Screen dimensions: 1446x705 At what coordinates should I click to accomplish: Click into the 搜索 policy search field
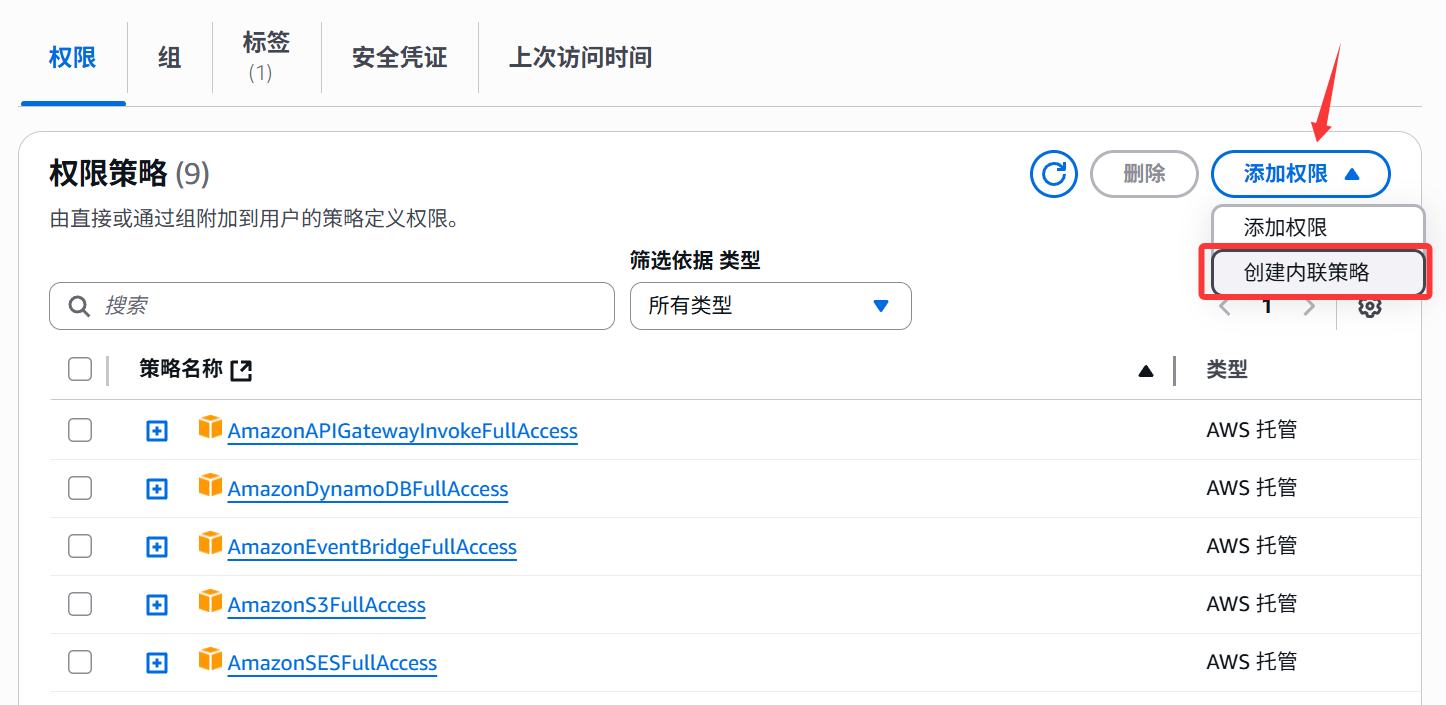[x=332, y=306]
